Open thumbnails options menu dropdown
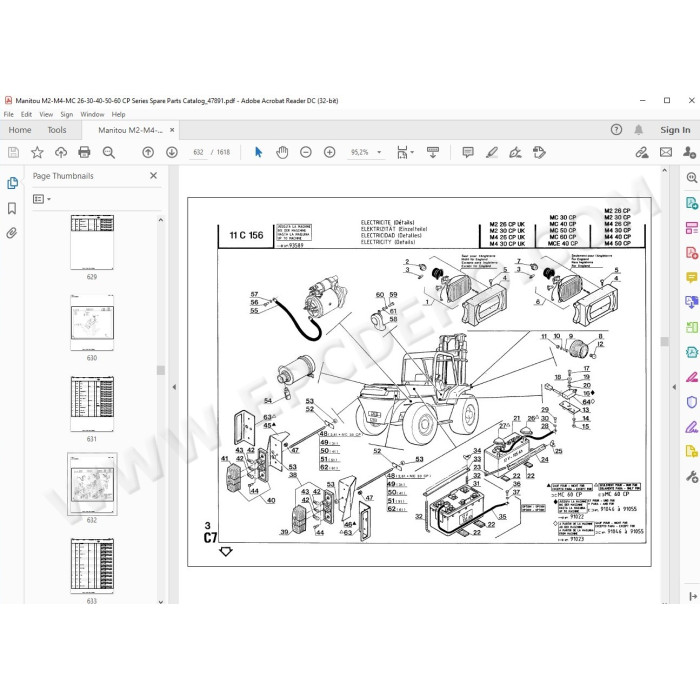 tap(42, 199)
